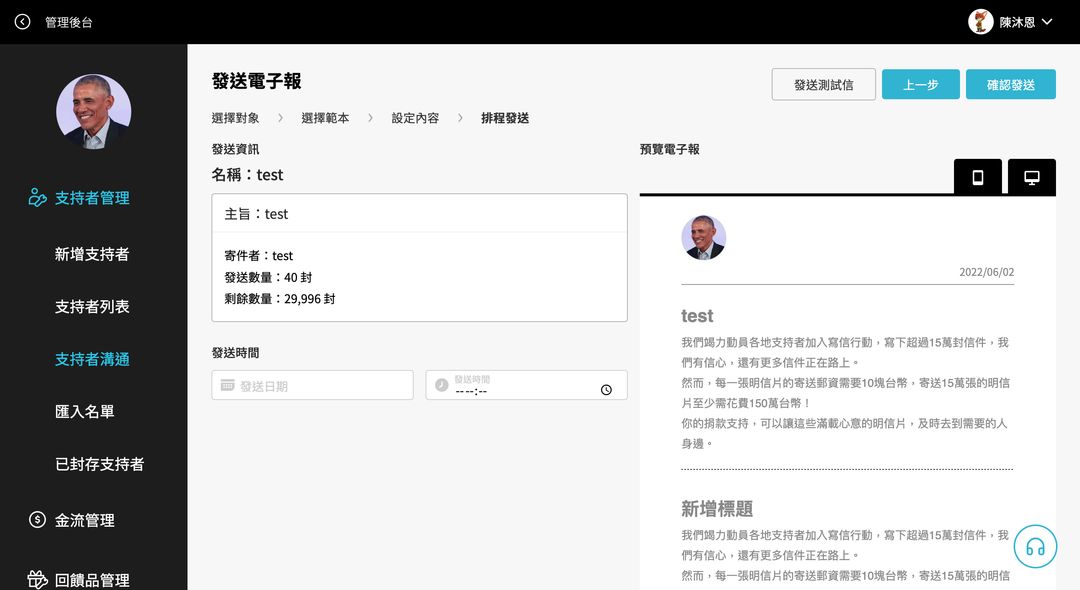Click the user avatar in top bar
The image size is (1080, 590).
pos(981,22)
